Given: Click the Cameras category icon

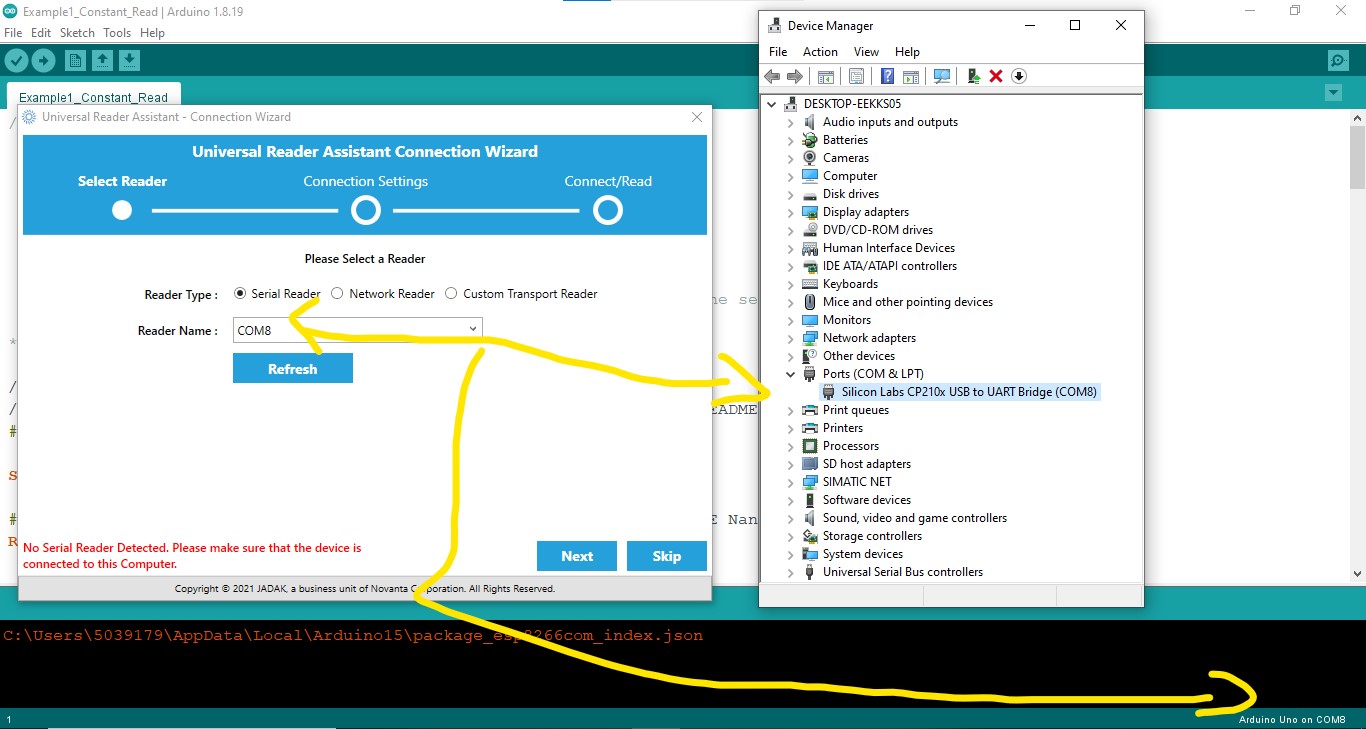Looking at the screenshot, I should (810, 158).
